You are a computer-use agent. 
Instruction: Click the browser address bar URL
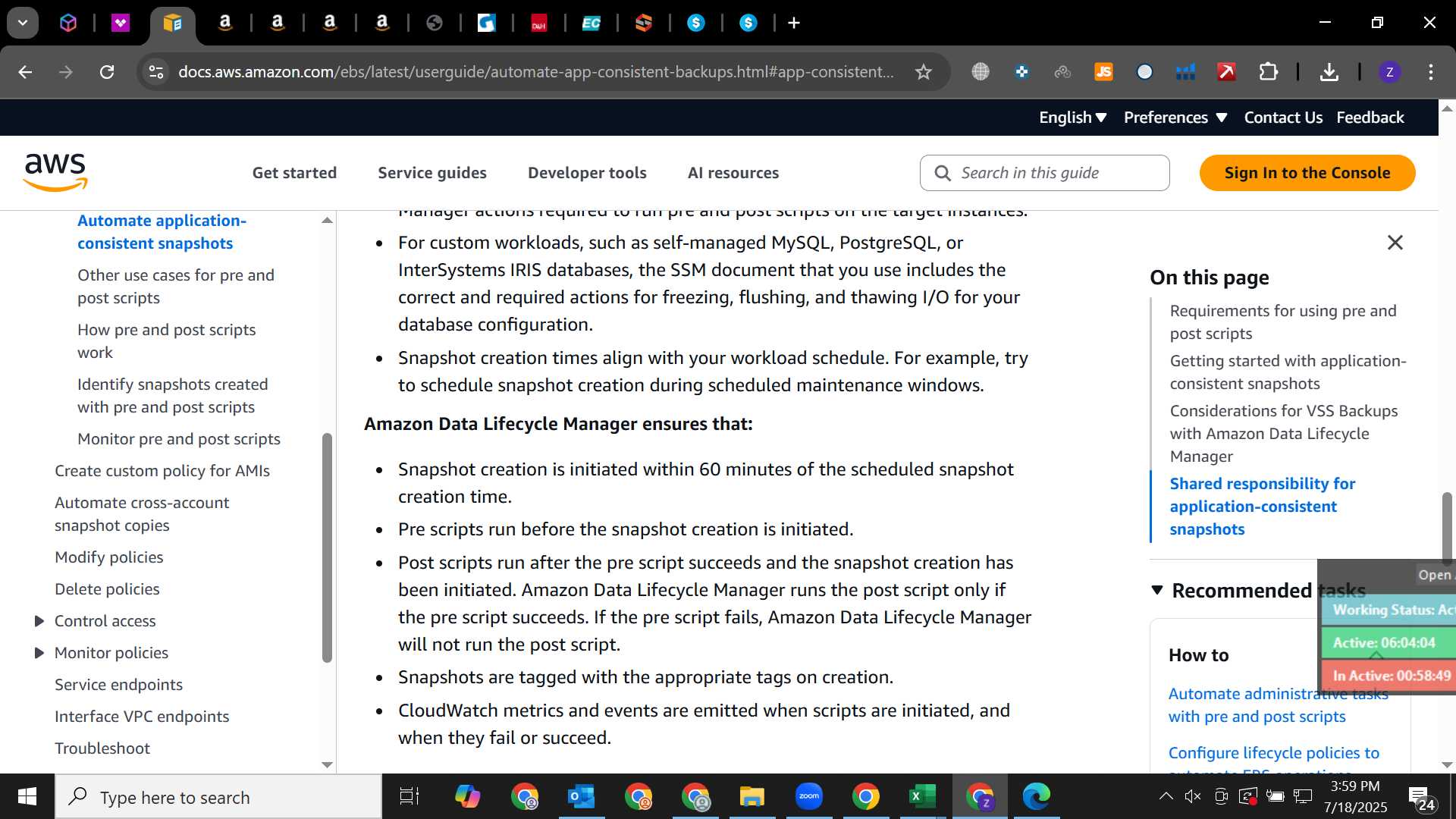coord(535,72)
